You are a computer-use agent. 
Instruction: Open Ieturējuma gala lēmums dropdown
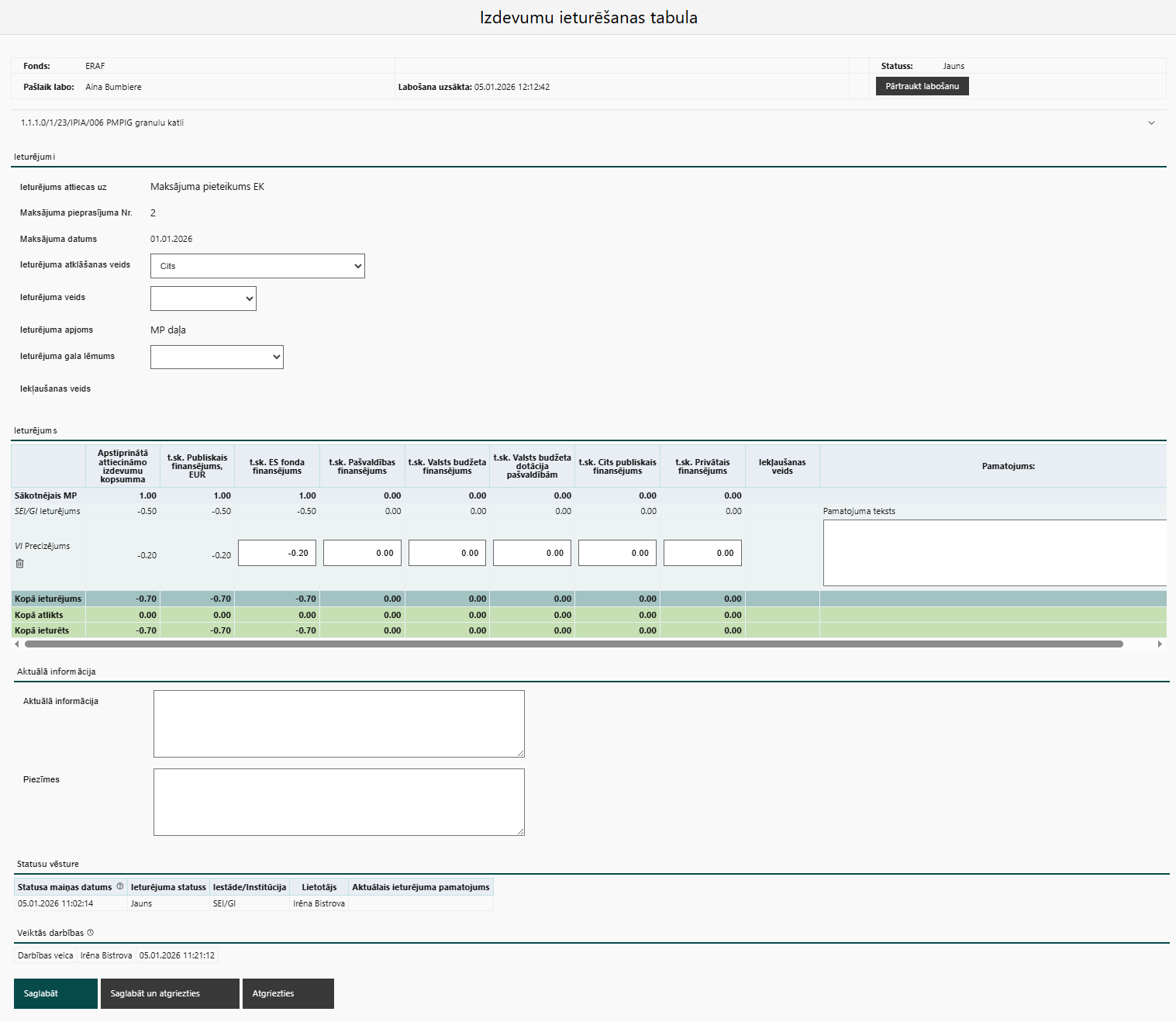pyautogui.click(x=216, y=357)
